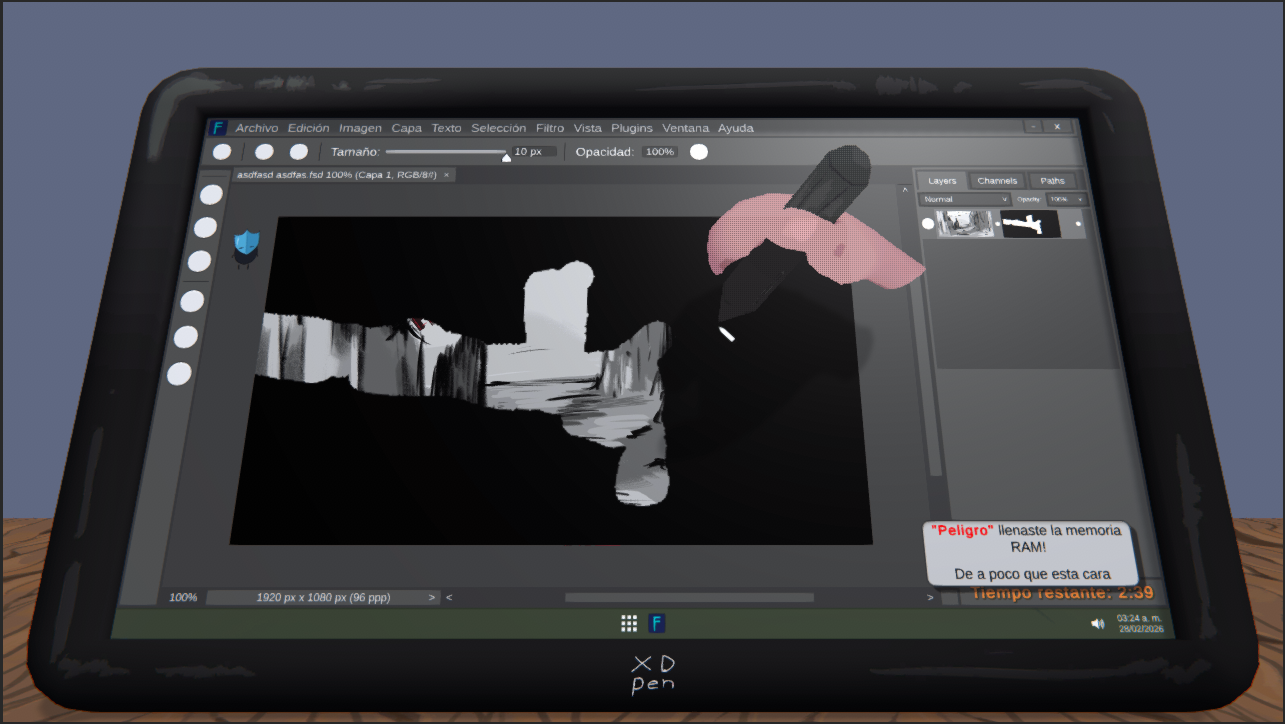The width and height of the screenshot is (1285, 724).
Task: Select the third tool in the left toolbar
Action: coord(200,261)
